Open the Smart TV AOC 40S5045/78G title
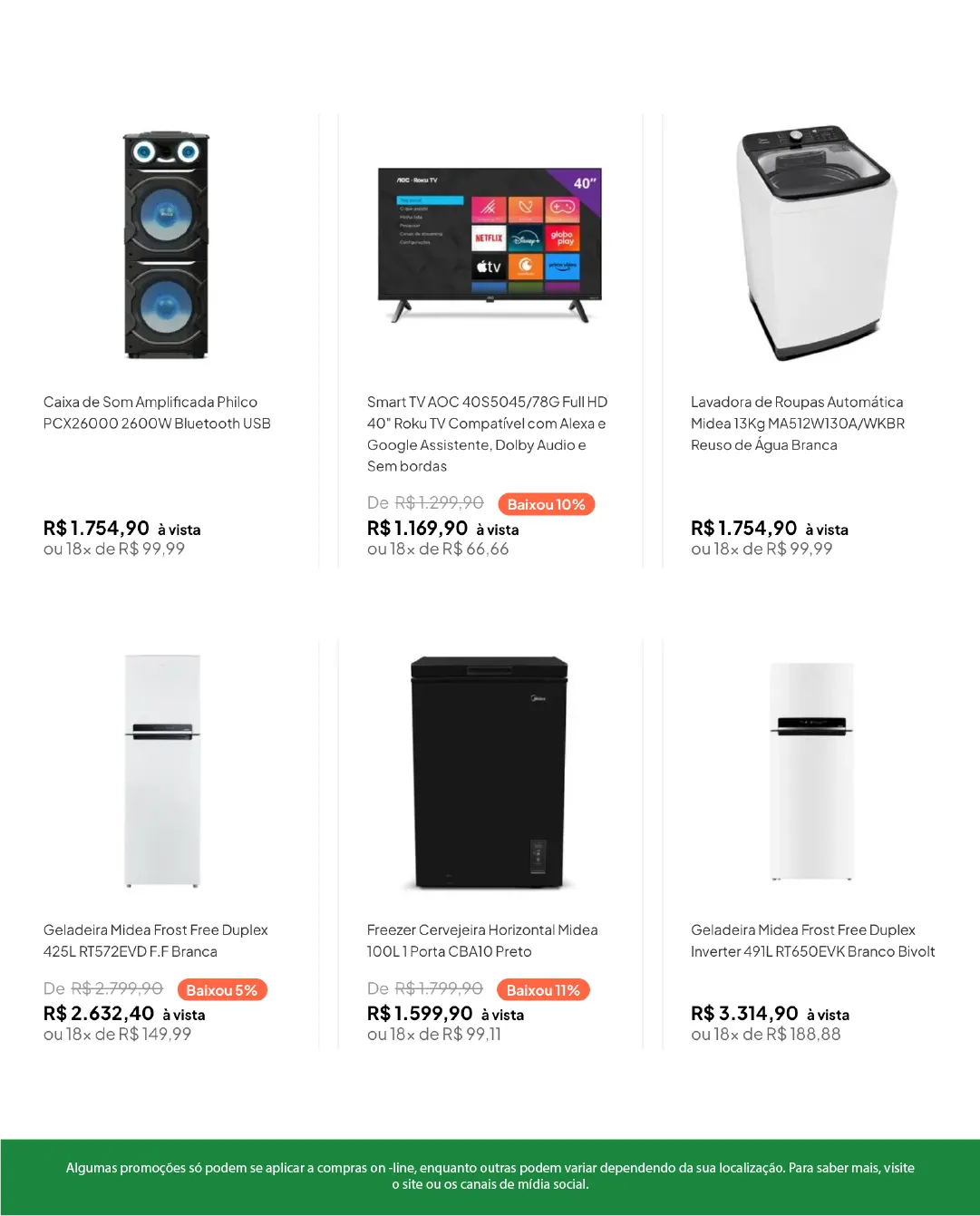The image size is (980, 1216). pos(488,433)
